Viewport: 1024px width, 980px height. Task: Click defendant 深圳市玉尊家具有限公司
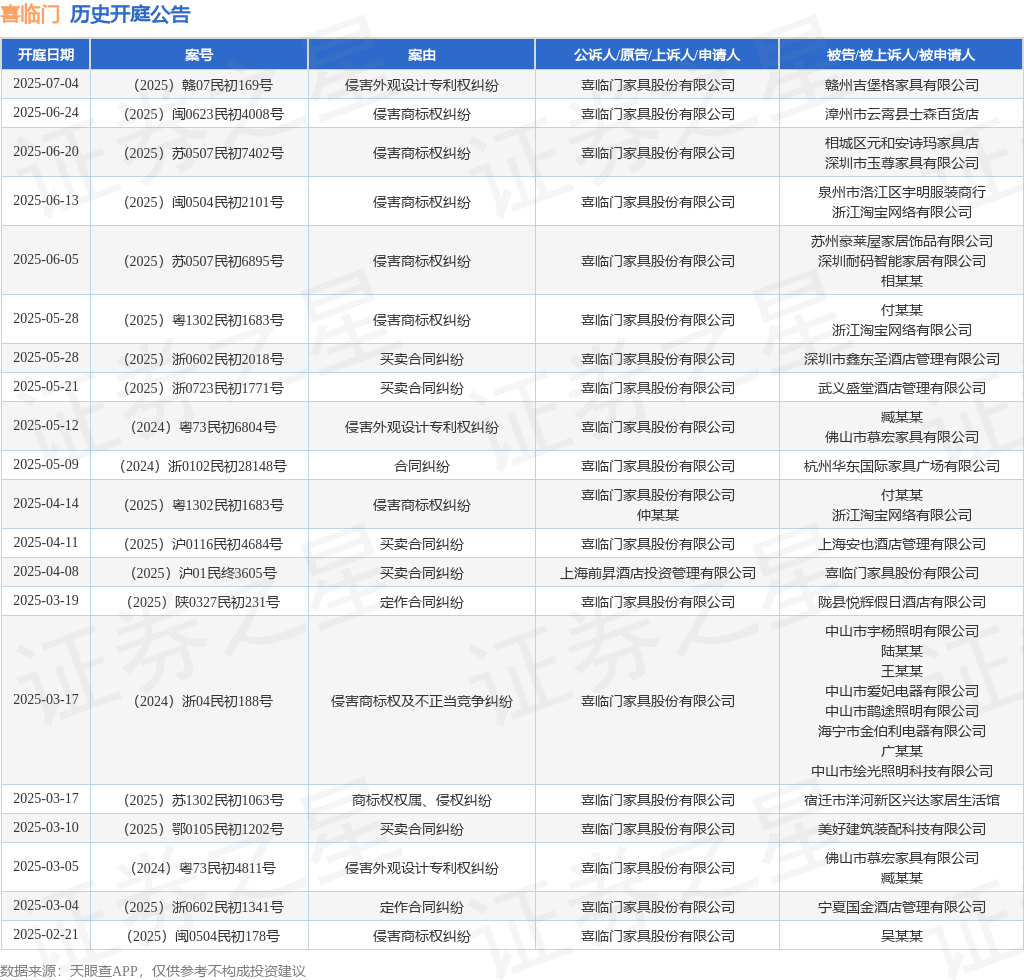point(902,163)
